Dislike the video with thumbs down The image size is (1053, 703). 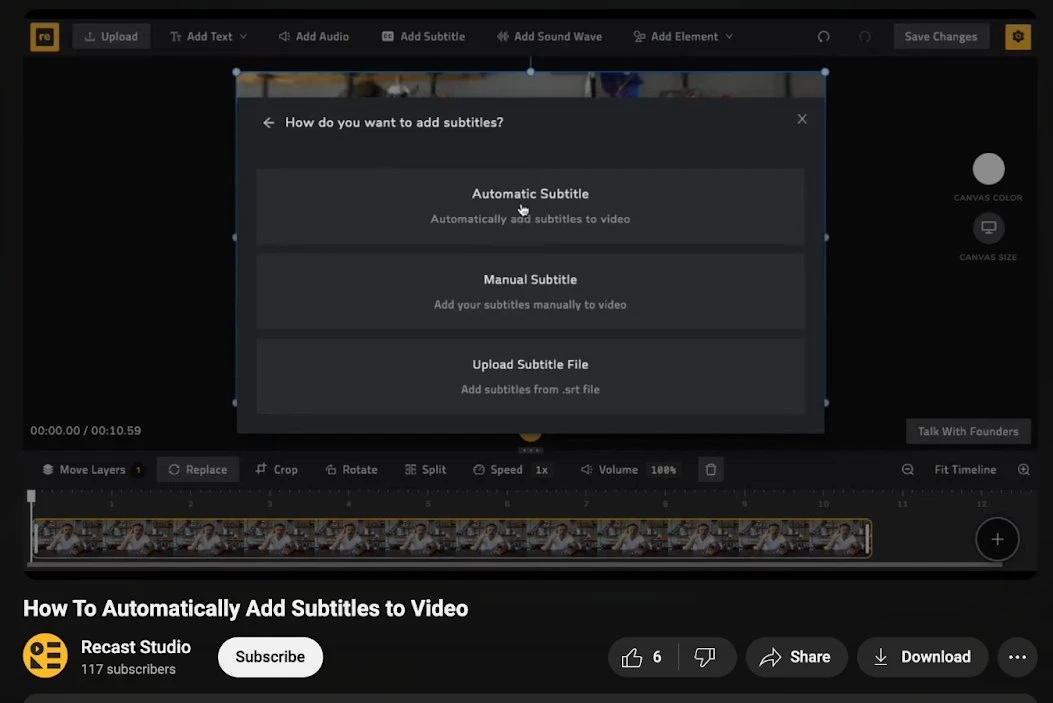[705, 657]
